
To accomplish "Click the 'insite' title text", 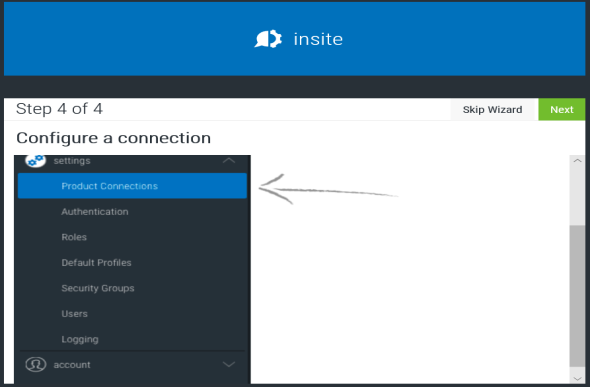I will [318, 39].
